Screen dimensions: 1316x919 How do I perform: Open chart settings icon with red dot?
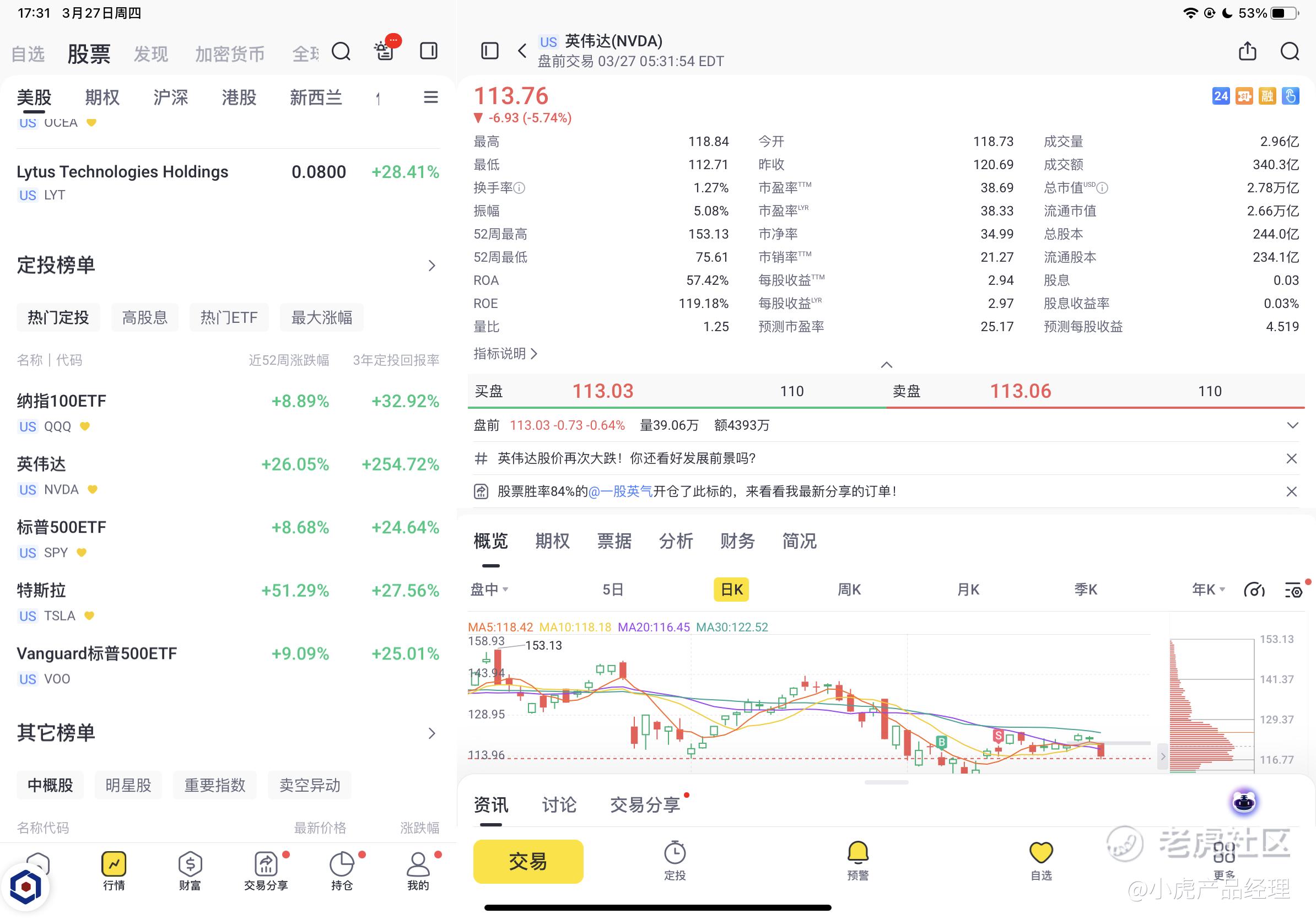tap(1293, 590)
